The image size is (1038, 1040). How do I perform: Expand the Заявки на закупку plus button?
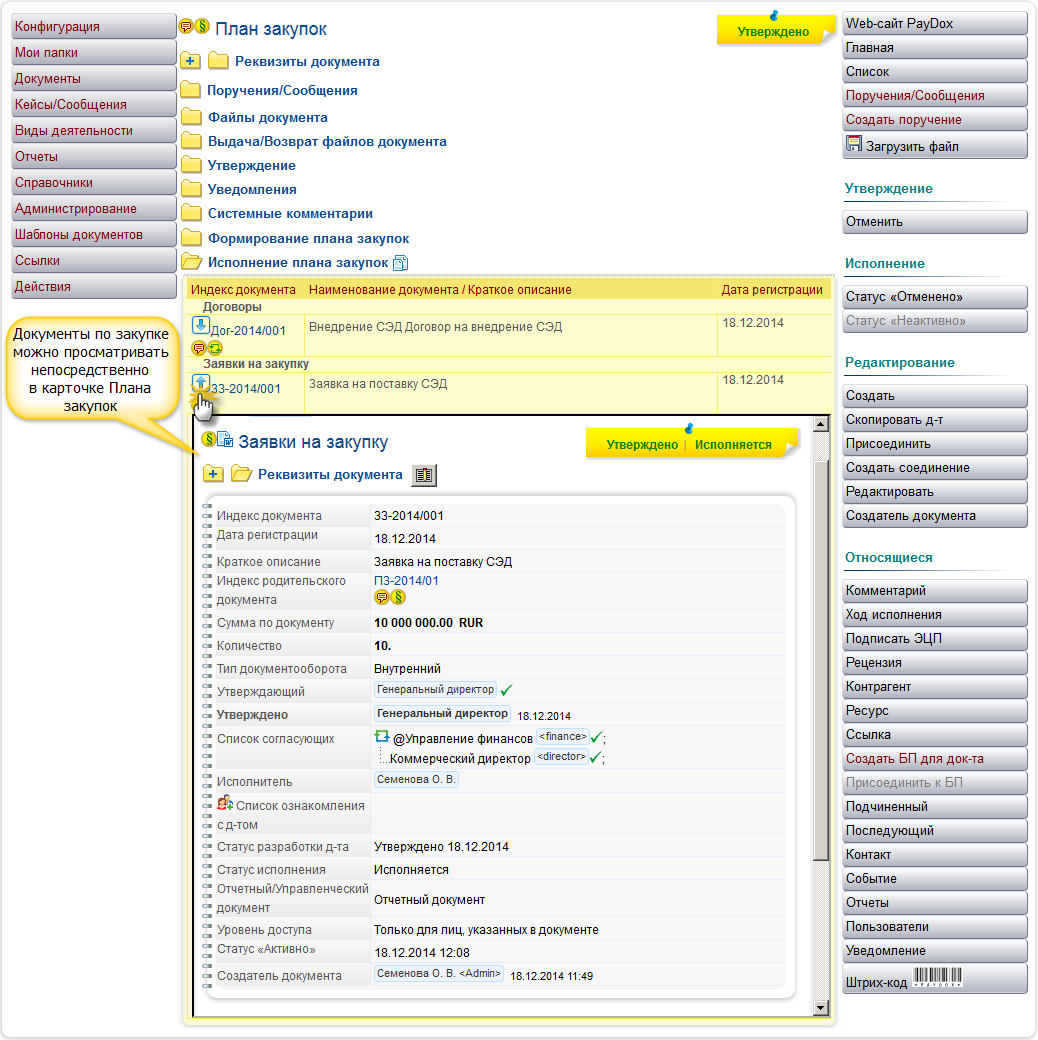click(x=213, y=475)
